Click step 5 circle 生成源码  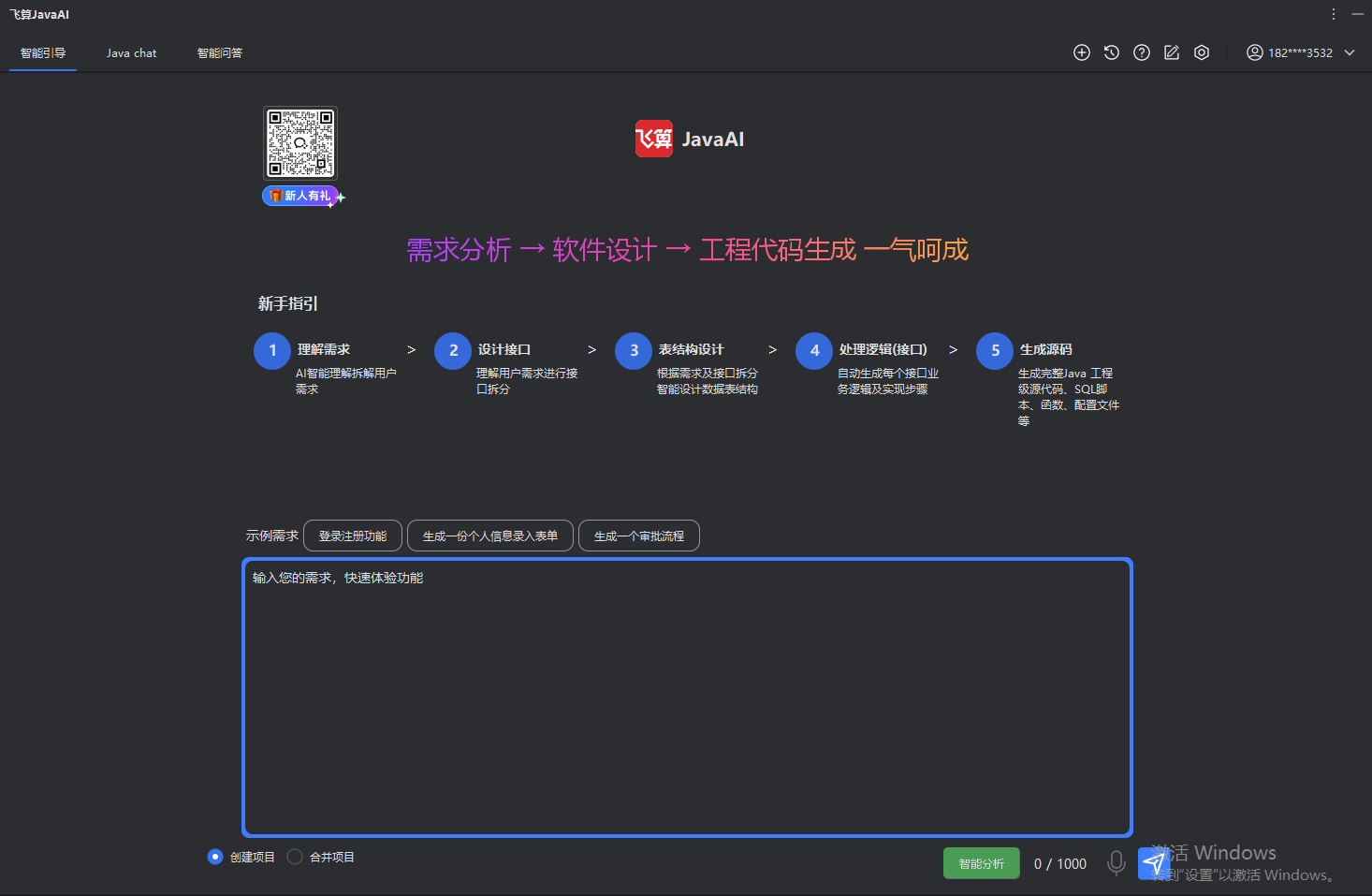click(995, 350)
